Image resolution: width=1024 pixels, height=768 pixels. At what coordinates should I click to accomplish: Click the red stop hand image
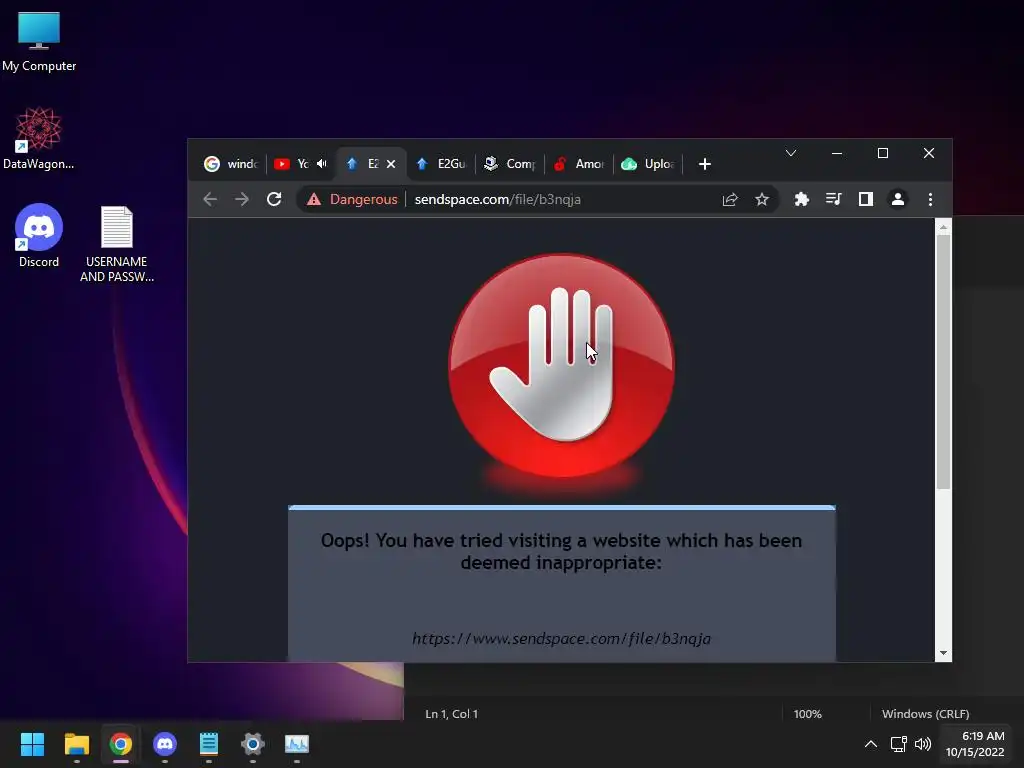562,366
